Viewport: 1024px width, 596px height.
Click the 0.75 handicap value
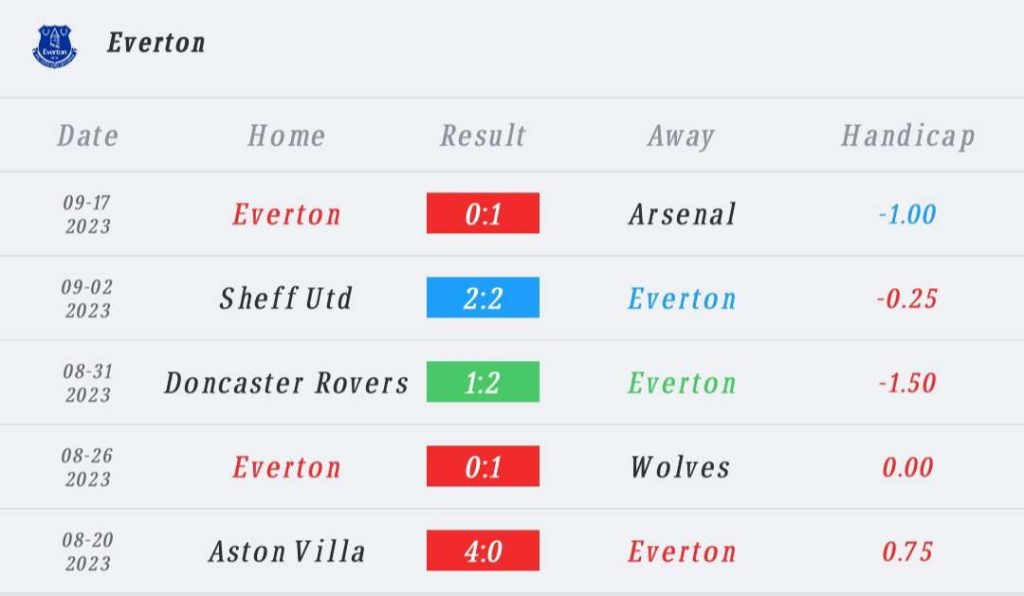pos(907,551)
